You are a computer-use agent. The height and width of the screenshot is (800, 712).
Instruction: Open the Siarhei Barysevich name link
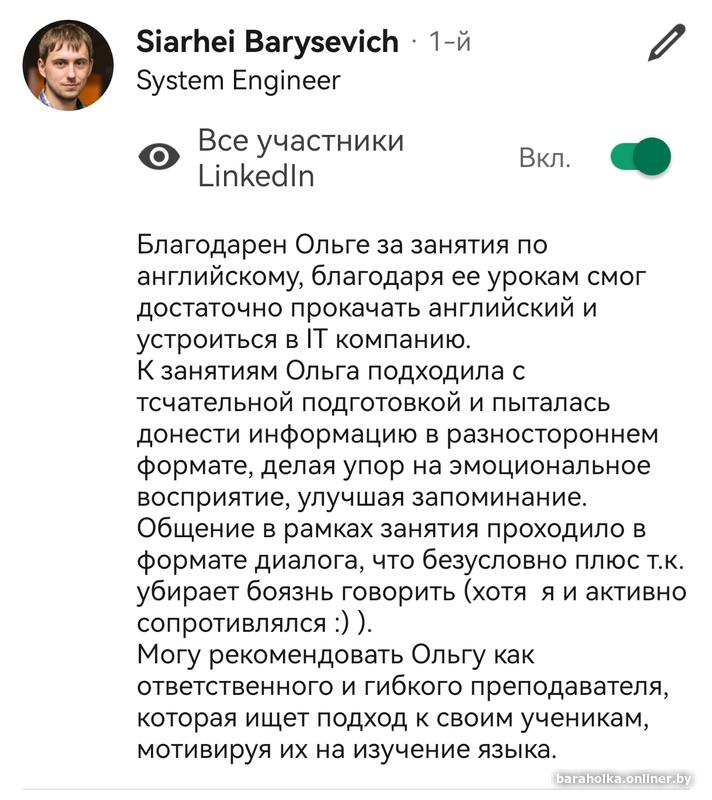click(267, 42)
